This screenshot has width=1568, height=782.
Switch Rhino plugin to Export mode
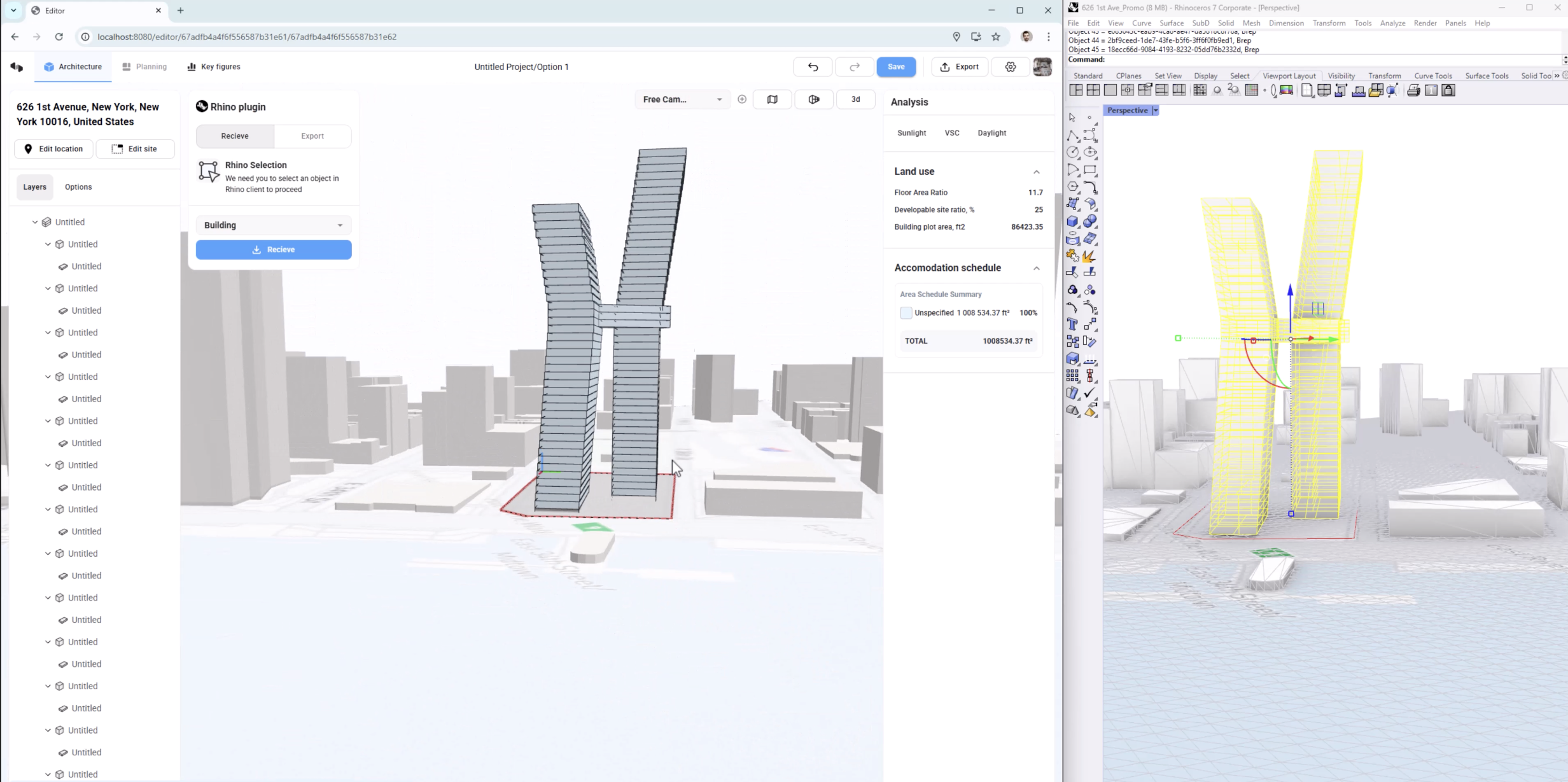(x=312, y=136)
